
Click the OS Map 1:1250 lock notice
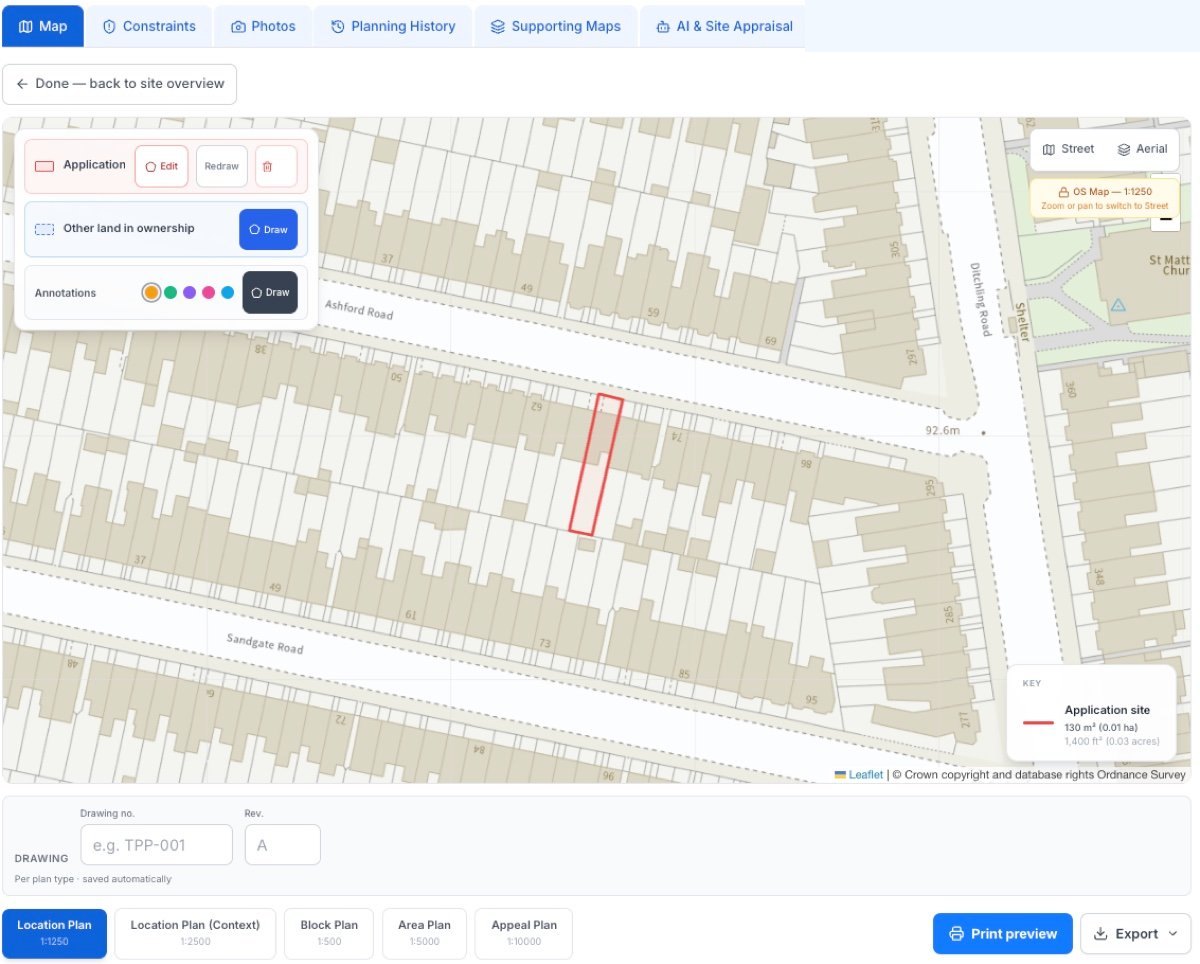coord(1104,198)
